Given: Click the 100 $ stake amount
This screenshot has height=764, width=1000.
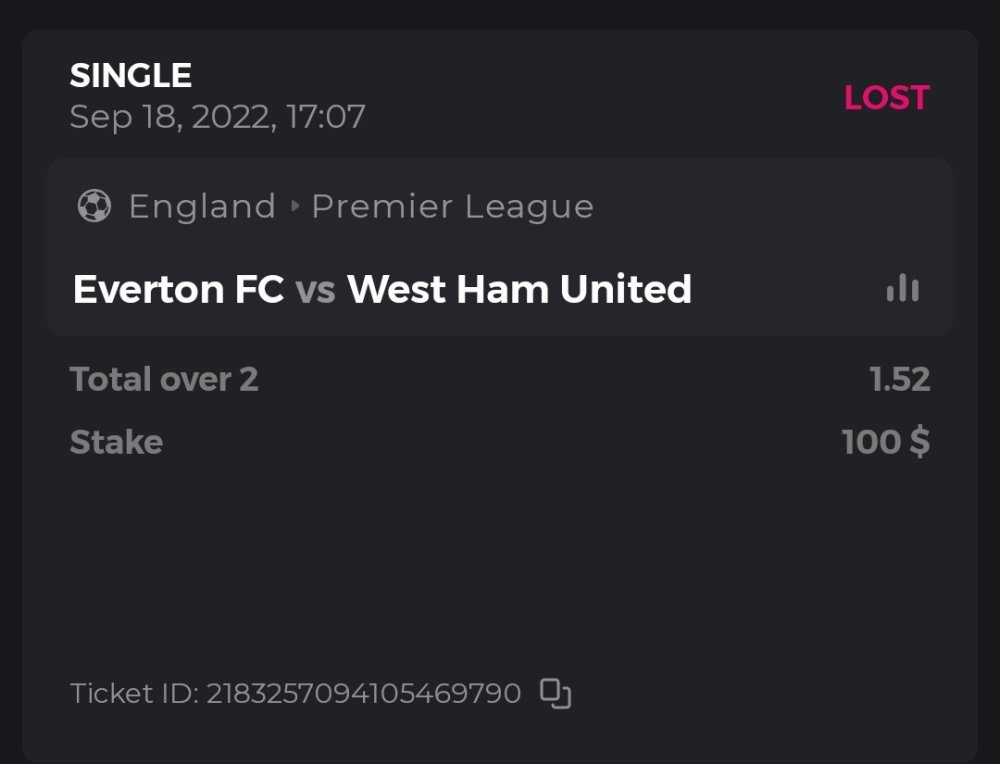Looking at the screenshot, I should coord(886,442).
